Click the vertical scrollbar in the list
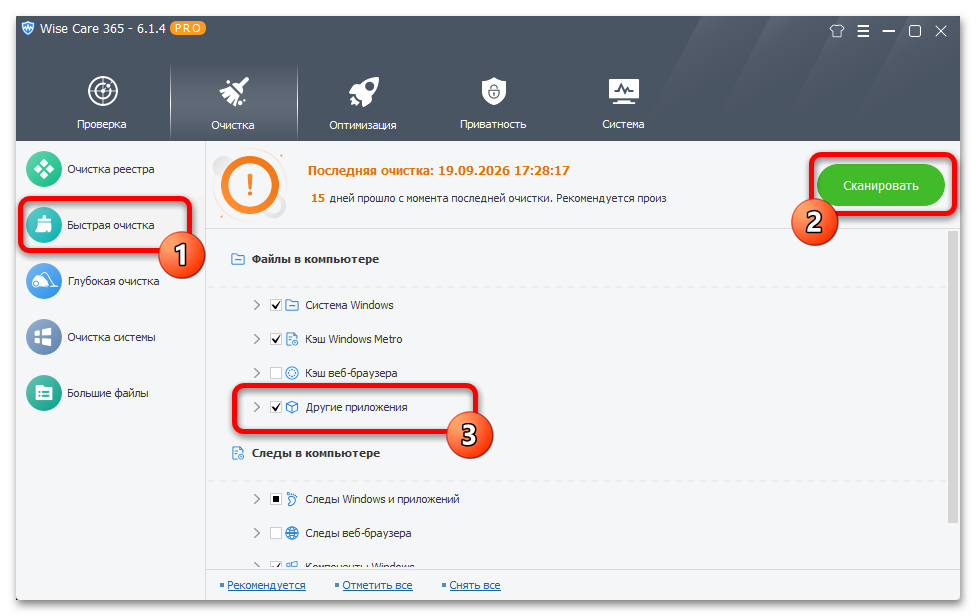Image resolution: width=976 pixels, height=616 pixels. click(952, 377)
